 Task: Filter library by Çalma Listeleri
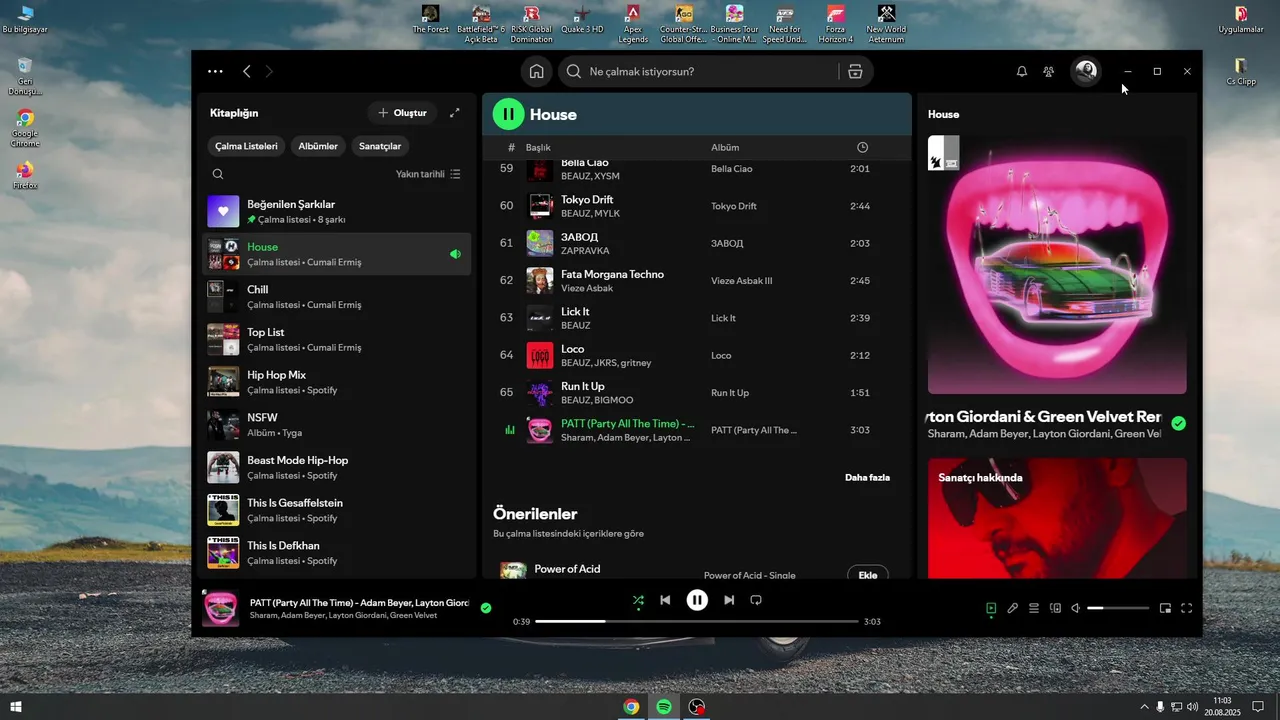click(246, 146)
